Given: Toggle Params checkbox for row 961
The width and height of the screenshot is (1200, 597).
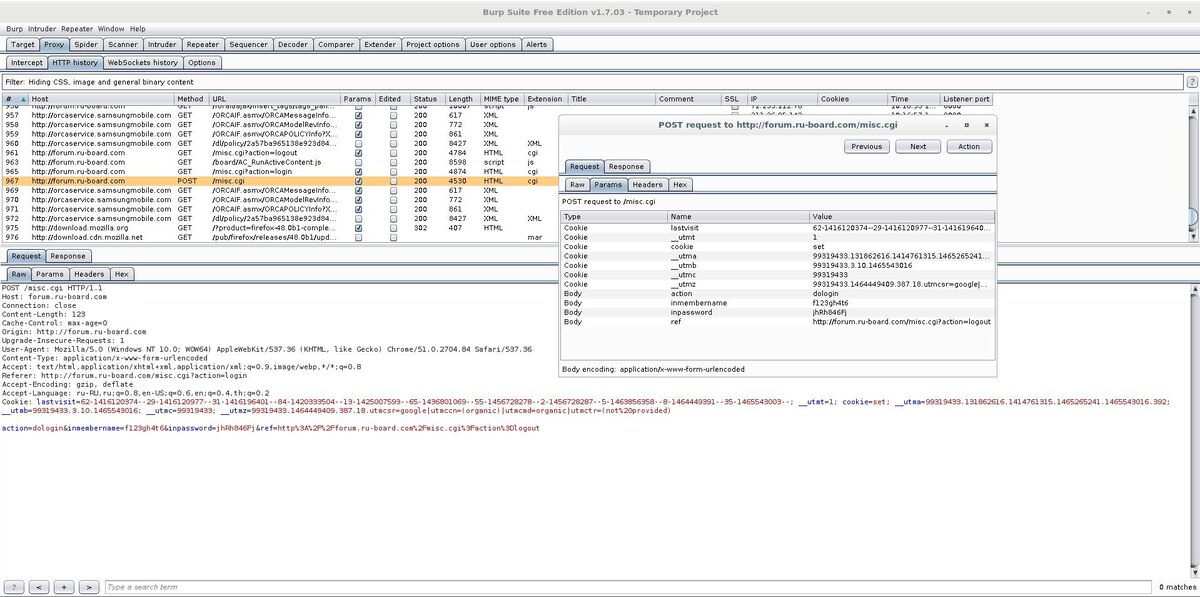Looking at the screenshot, I should click(x=358, y=152).
